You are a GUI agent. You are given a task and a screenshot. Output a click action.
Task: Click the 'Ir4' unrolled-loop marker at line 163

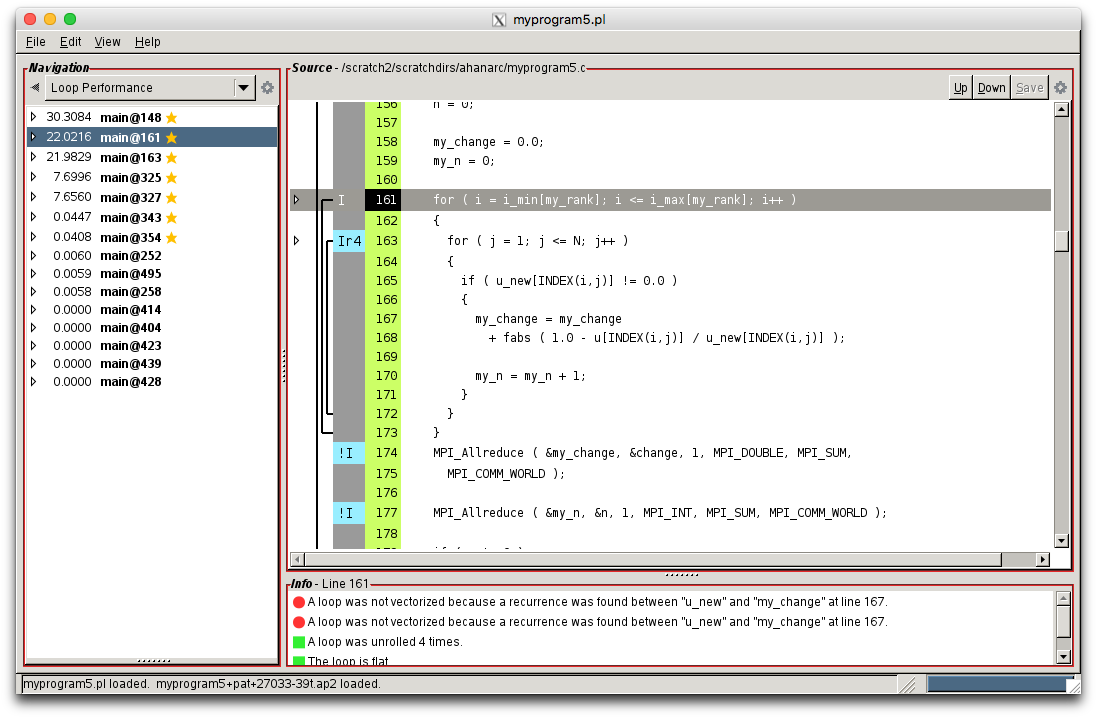click(348, 241)
